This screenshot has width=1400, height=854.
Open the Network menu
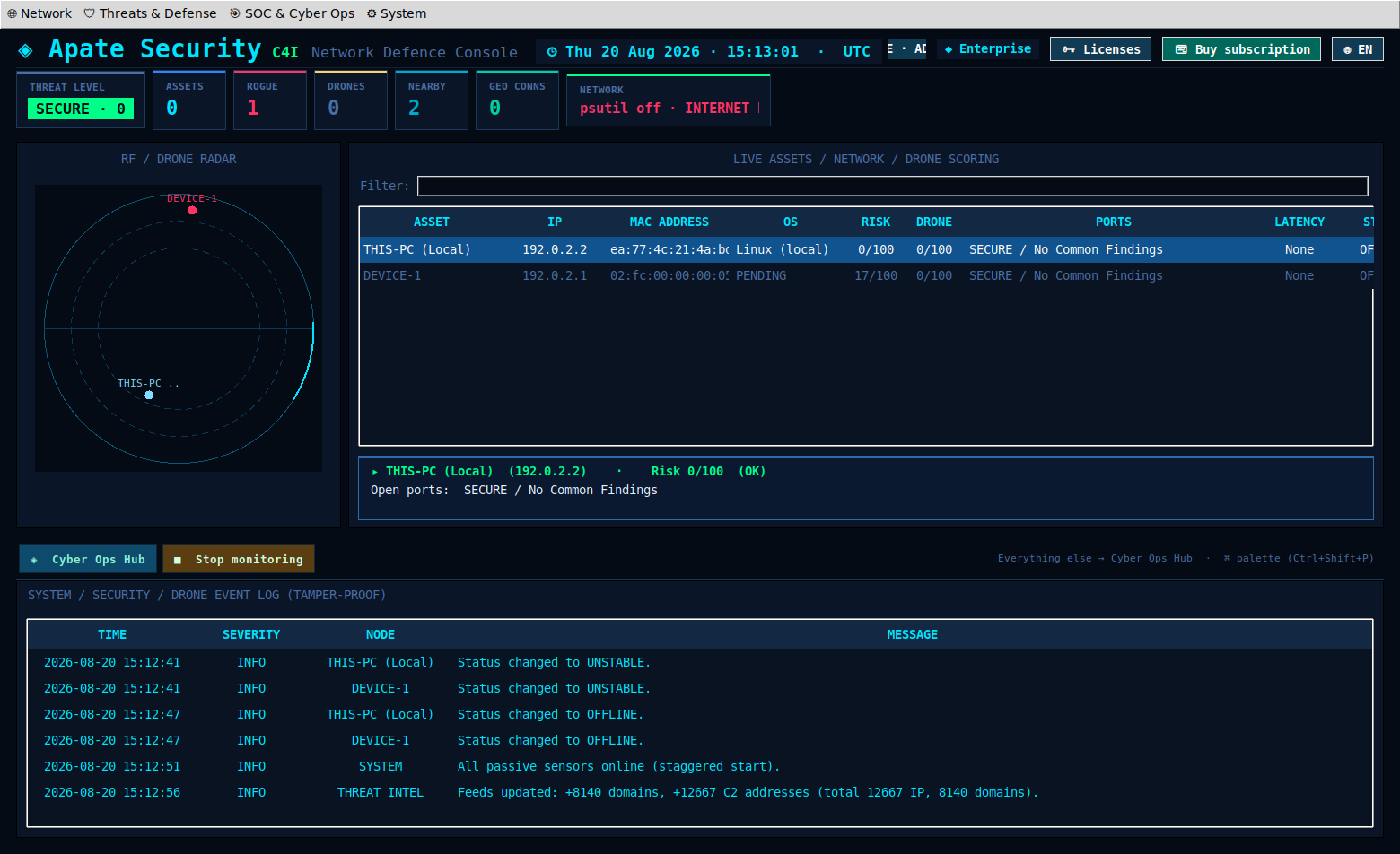click(39, 13)
